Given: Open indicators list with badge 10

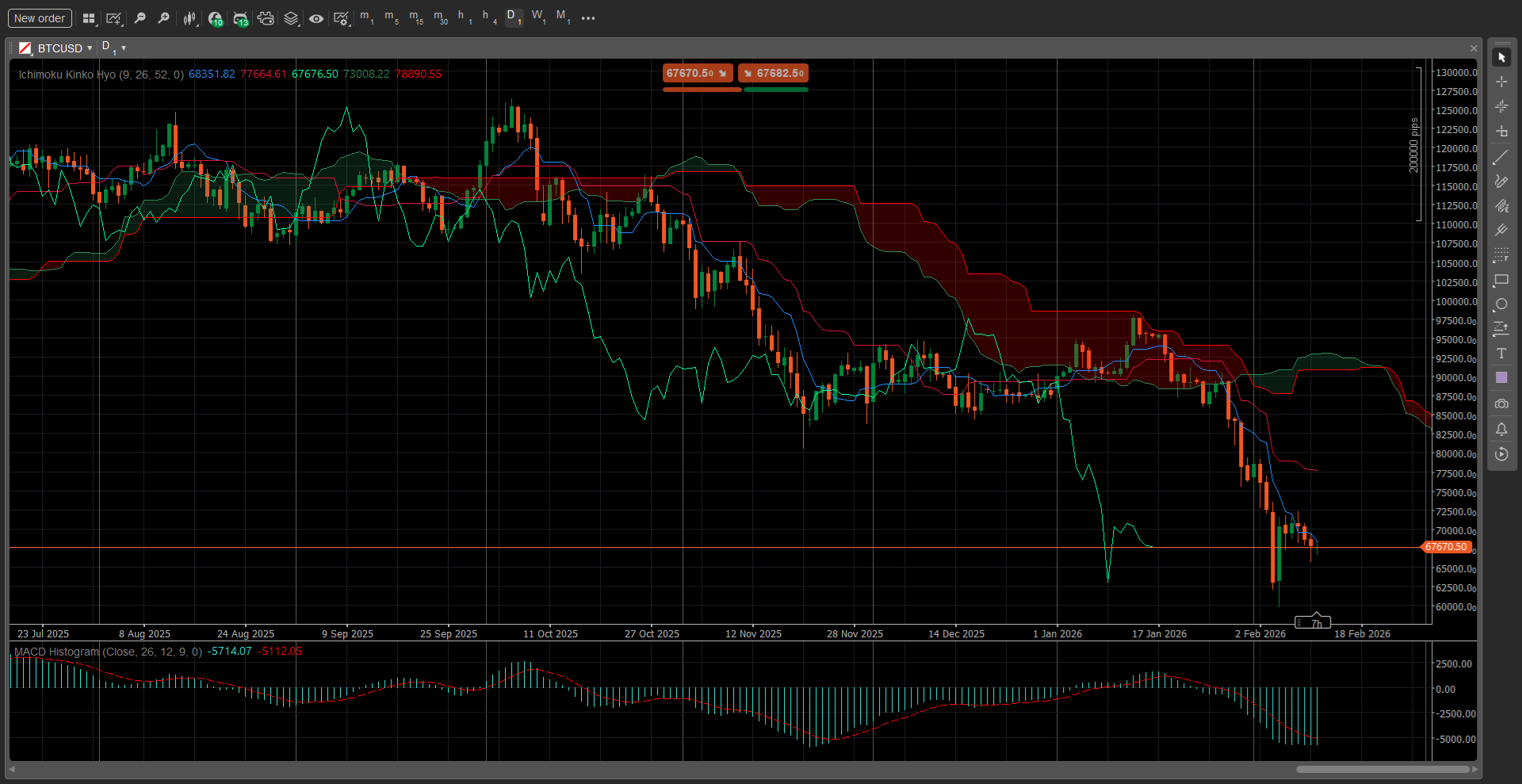Looking at the screenshot, I should click(215, 18).
